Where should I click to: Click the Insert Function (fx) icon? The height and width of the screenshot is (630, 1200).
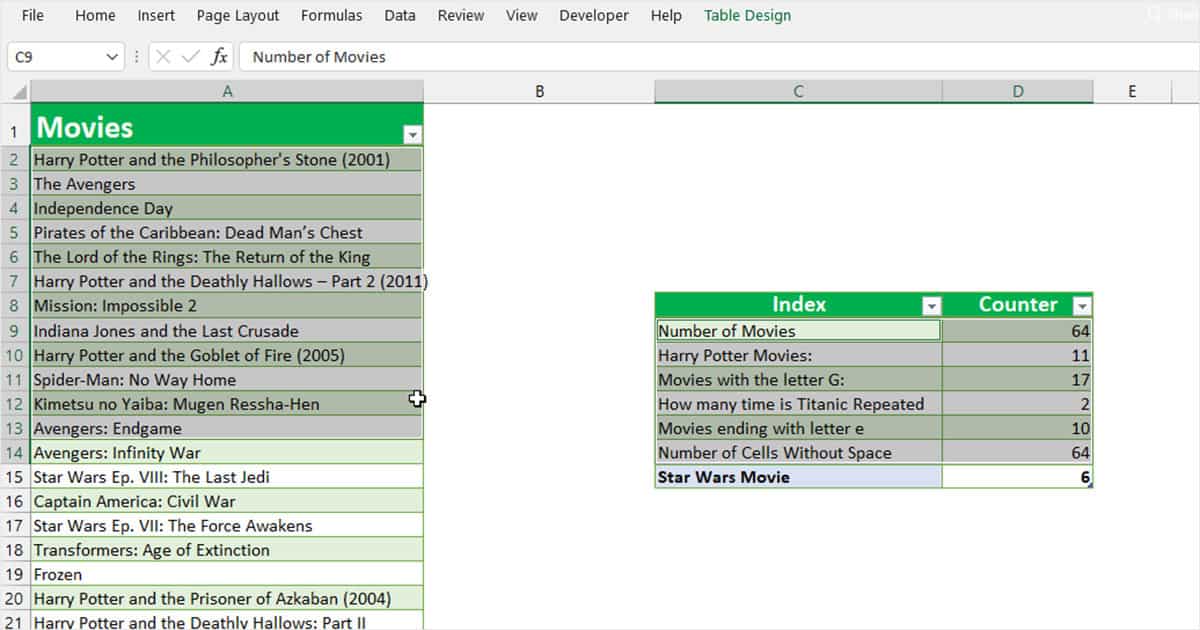219,57
